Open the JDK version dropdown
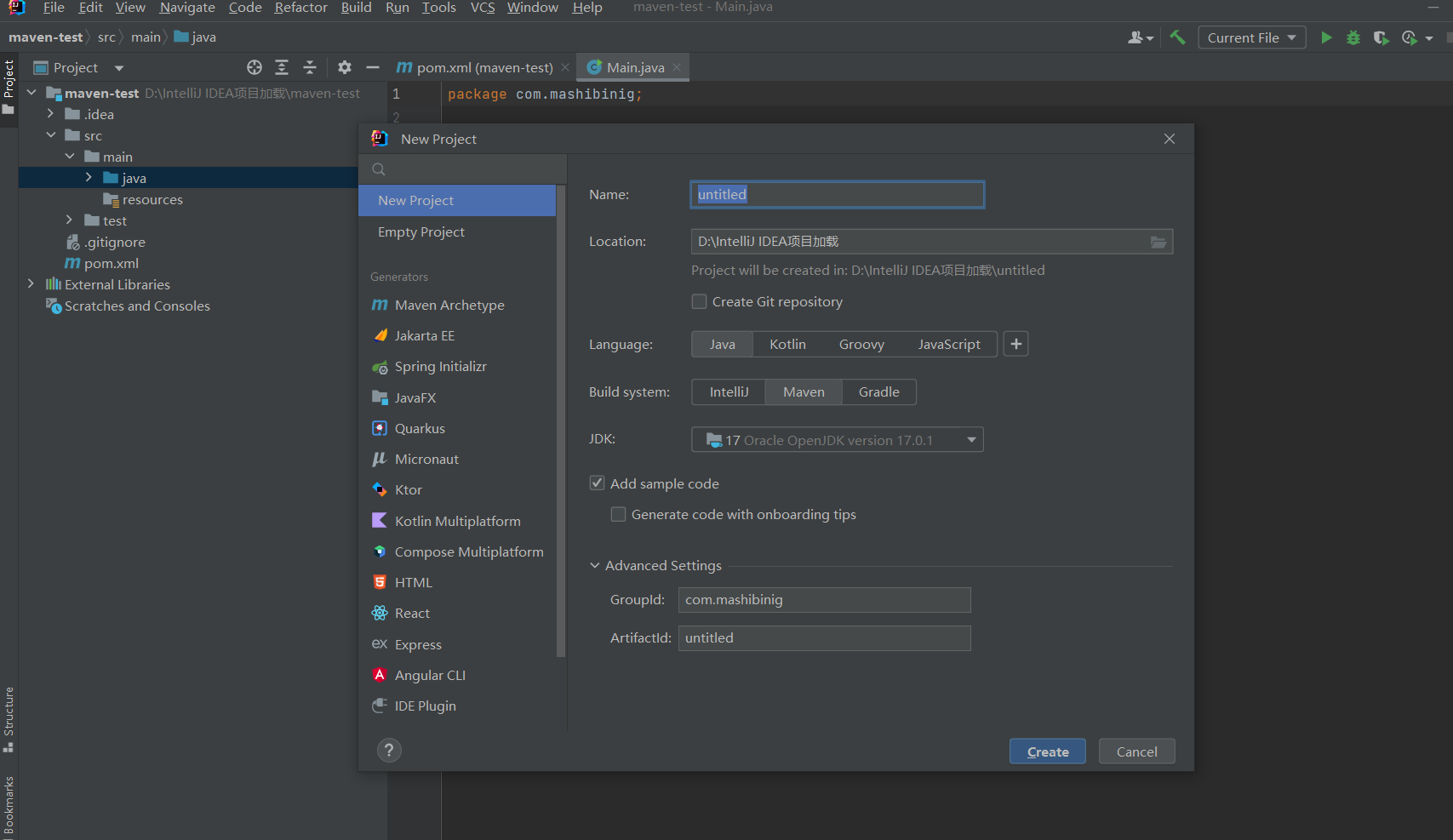Screen dimensions: 1453x840 pyautogui.click(x=838, y=439)
